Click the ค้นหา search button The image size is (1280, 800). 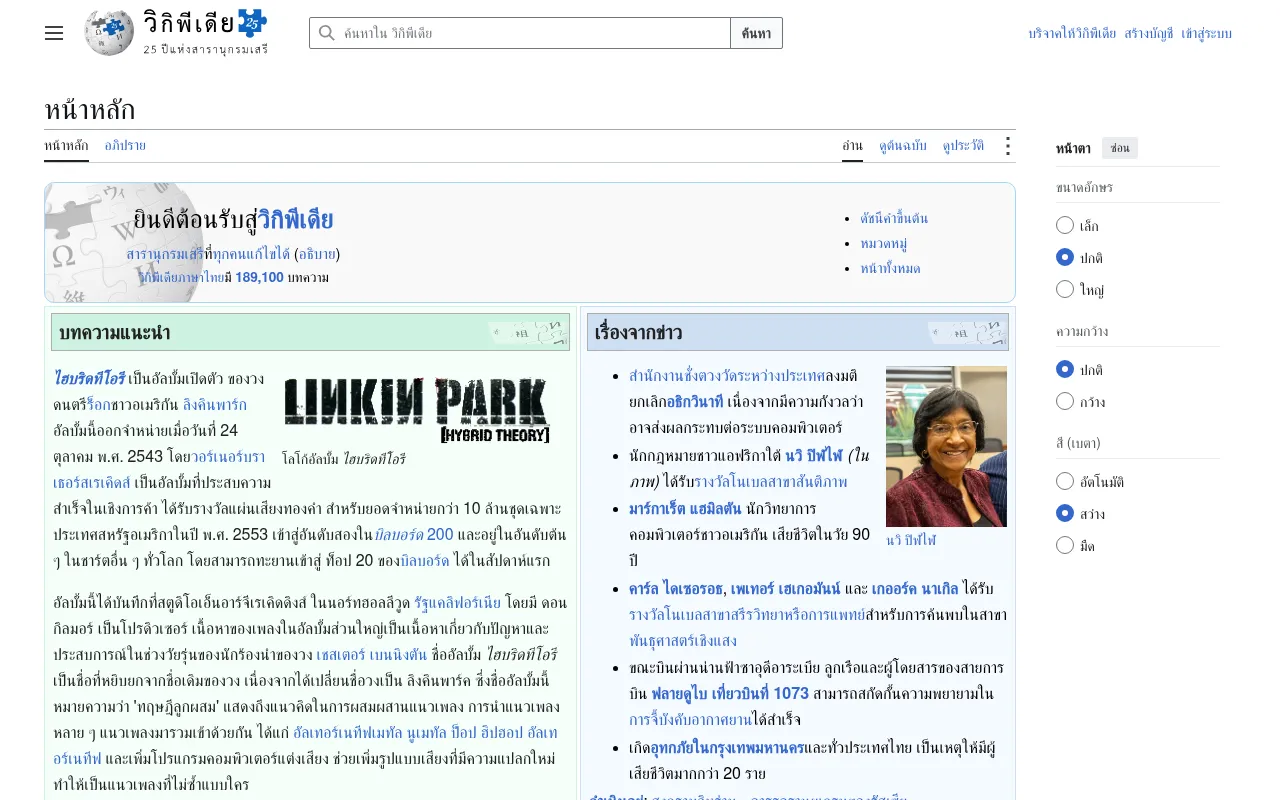click(x=757, y=33)
